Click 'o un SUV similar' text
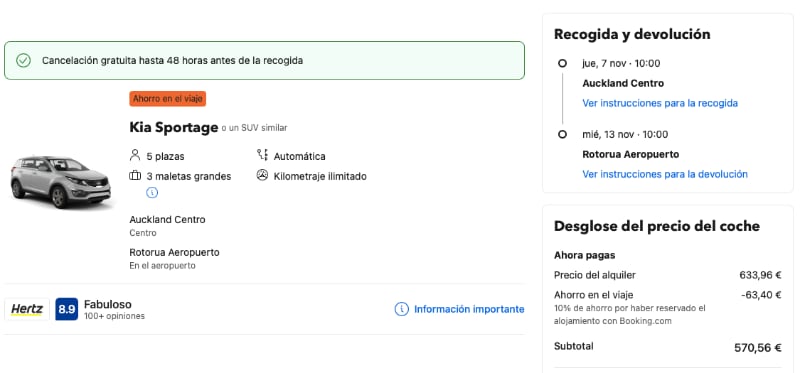 click(254, 129)
